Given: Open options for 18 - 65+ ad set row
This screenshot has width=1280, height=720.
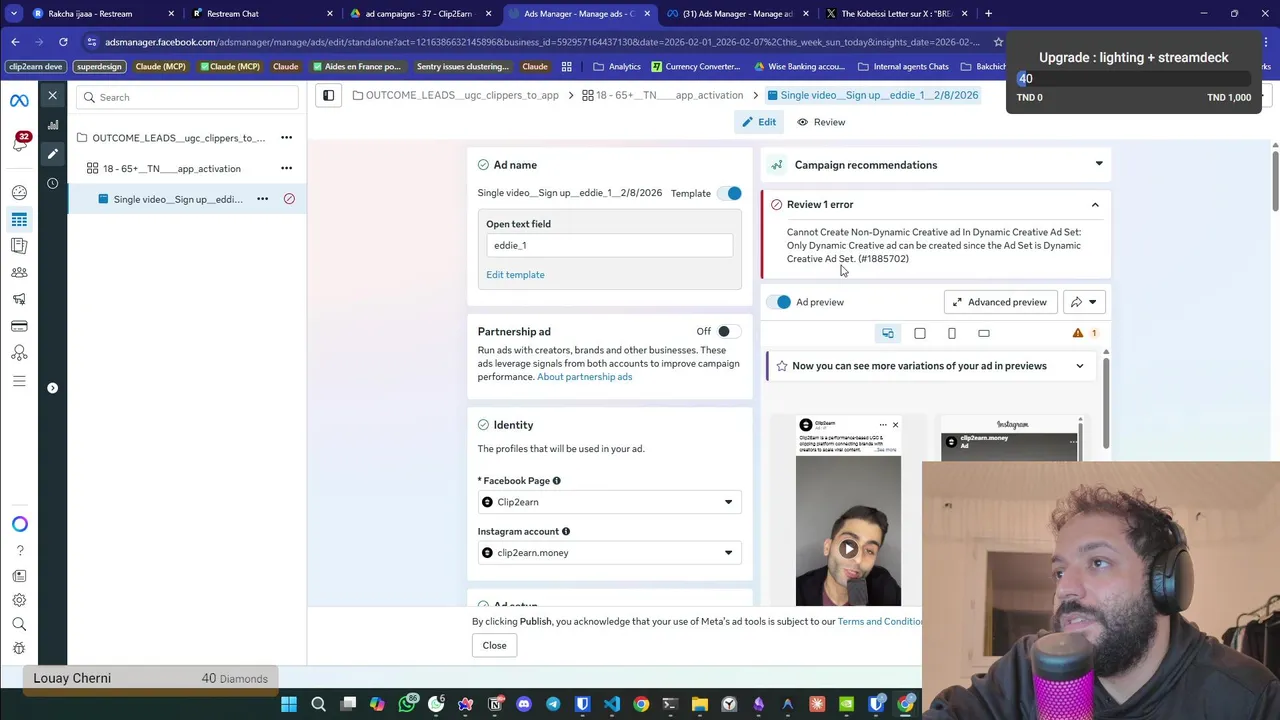Looking at the screenshot, I should click(x=286, y=168).
